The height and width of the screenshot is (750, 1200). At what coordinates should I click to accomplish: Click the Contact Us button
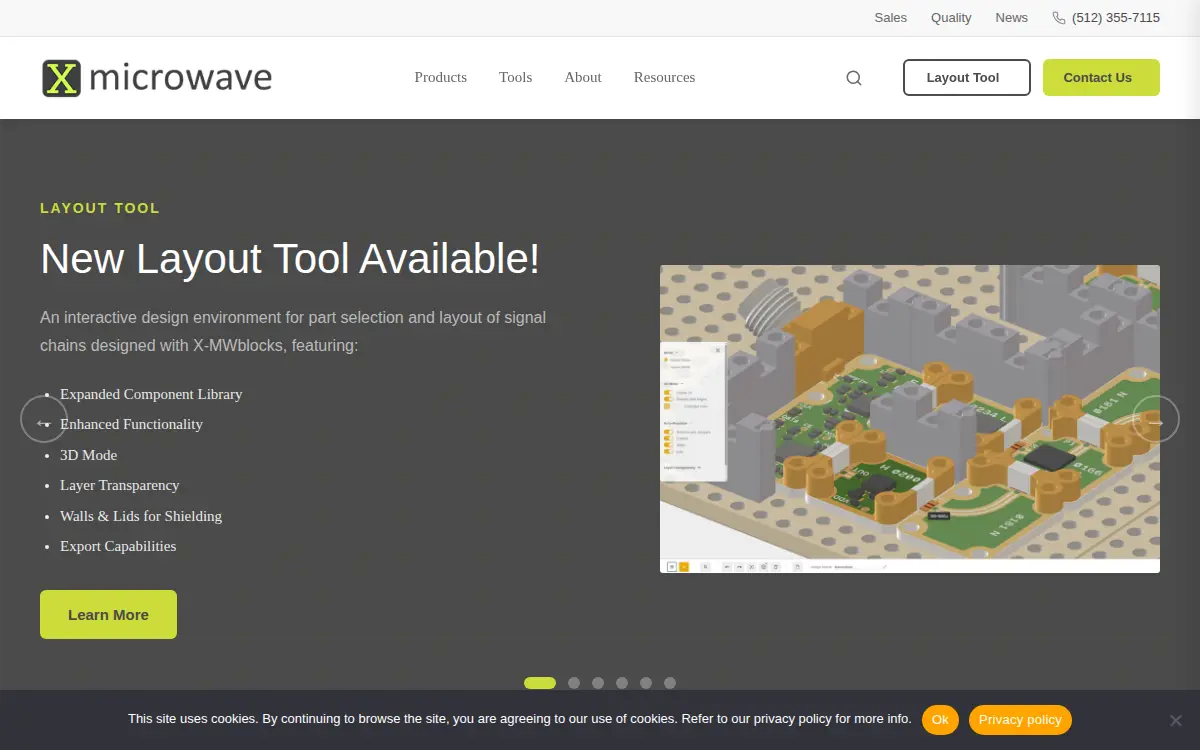(1101, 78)
